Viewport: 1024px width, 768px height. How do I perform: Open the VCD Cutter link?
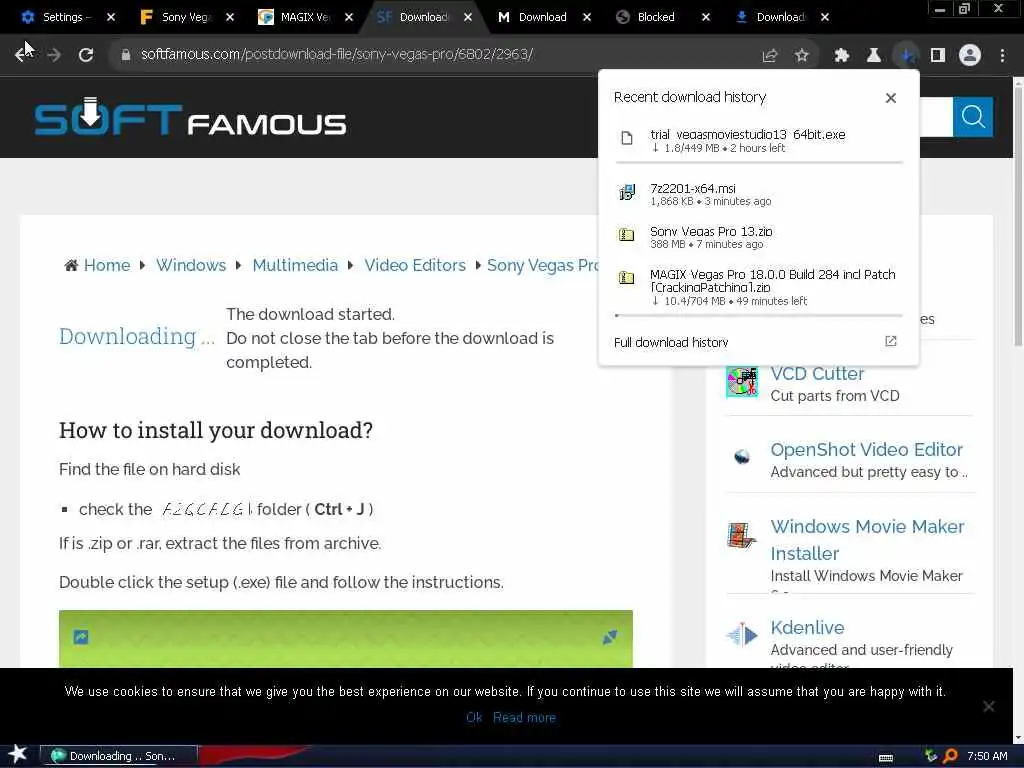coord(817,374)
